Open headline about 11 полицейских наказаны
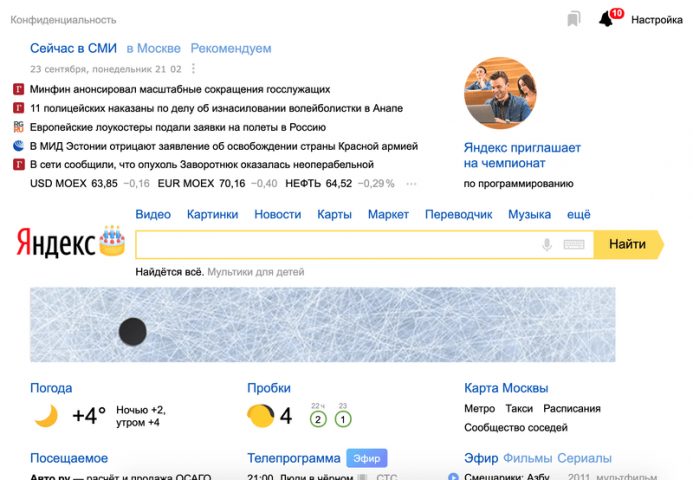Image resolution: width=693 pixels, height=480 pixels. pyautogui.click(x=216, y=108)
